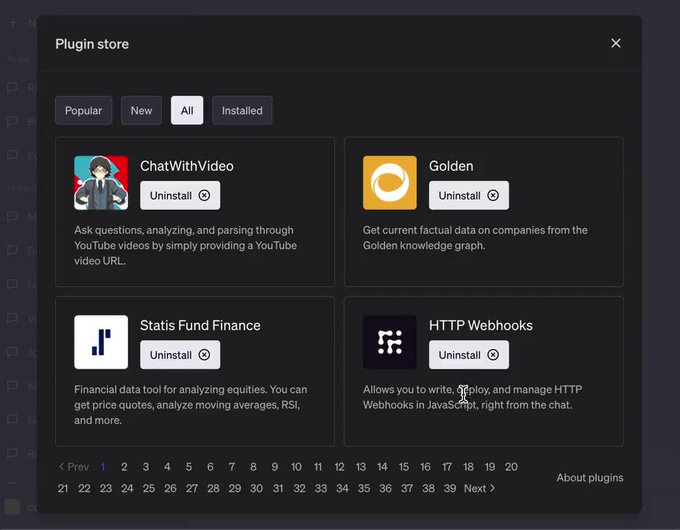
Task: Go to the Prev page
Action: pos(74,467)
